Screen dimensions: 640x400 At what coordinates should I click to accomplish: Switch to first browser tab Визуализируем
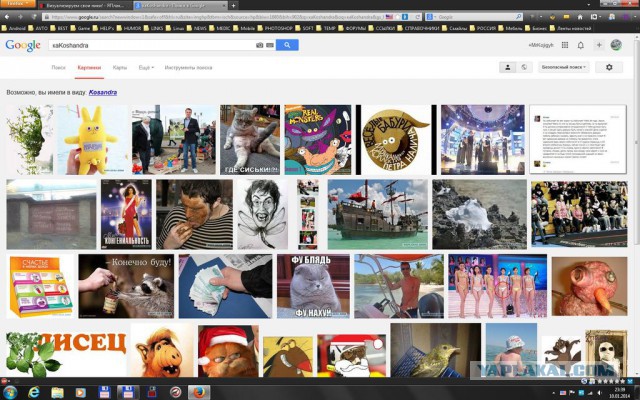pyautogui.click(x=85, y=5)
